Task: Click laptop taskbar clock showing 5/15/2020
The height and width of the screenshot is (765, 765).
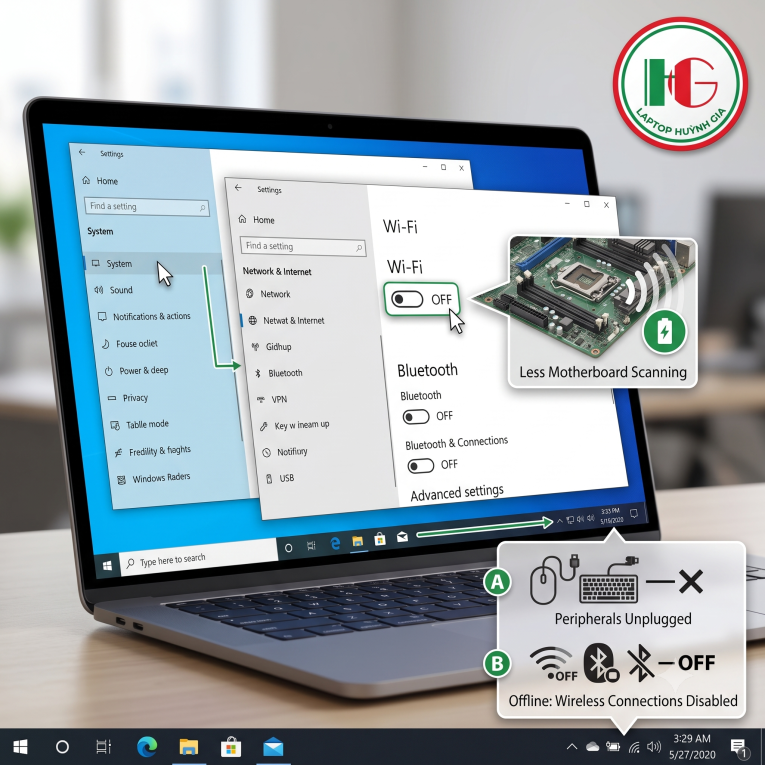Action: click(611, 516)
